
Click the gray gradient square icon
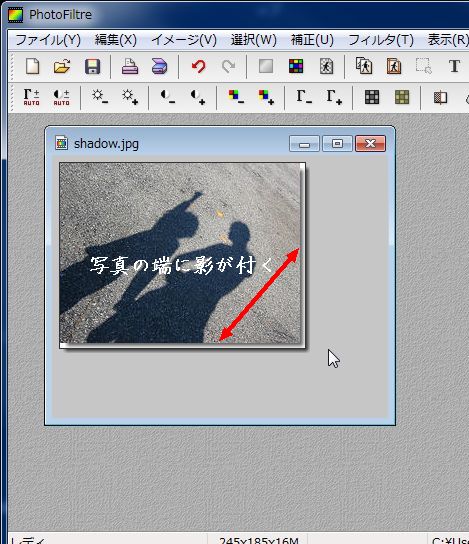266,66
